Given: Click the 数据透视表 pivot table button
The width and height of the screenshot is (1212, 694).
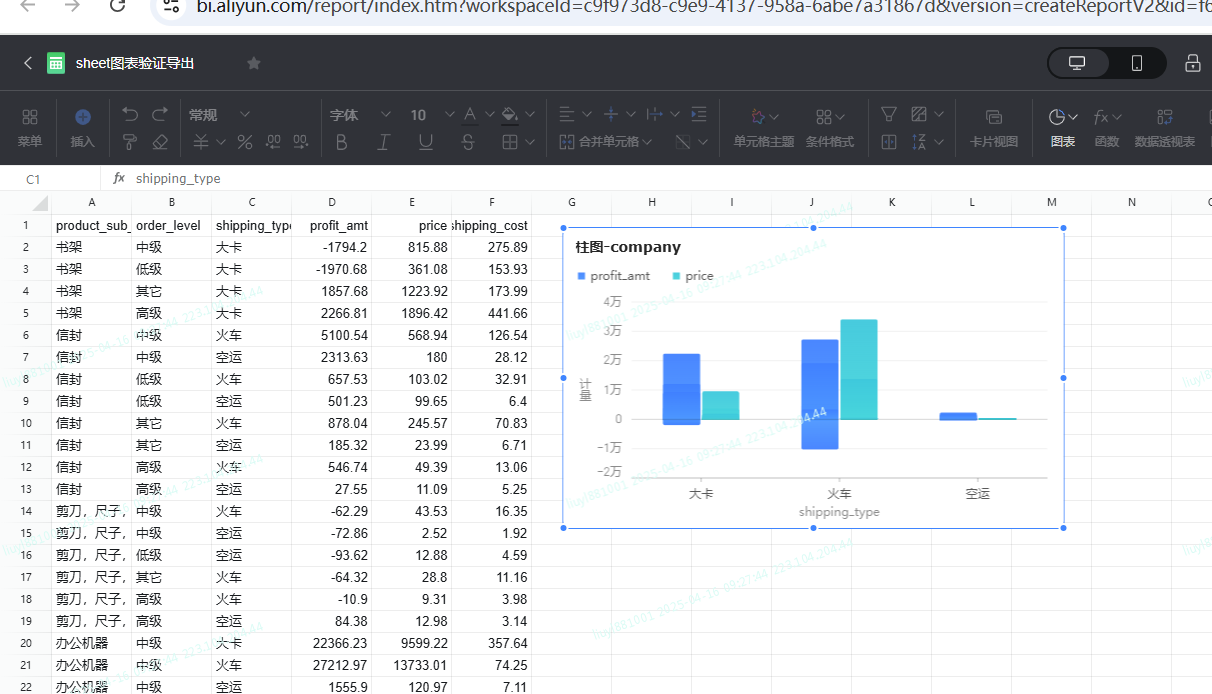Looking at the screenshot, I should [1164, 127].
